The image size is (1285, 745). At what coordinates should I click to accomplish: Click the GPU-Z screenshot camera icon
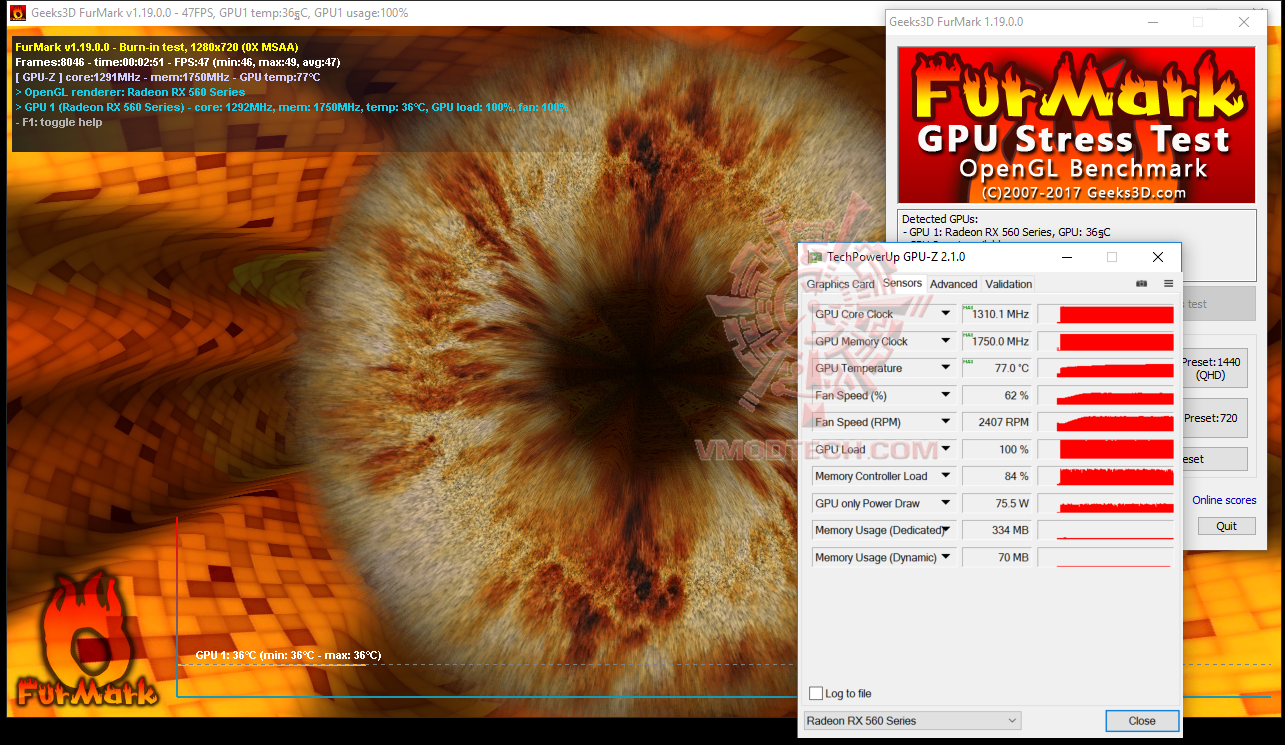[1142, 284]
